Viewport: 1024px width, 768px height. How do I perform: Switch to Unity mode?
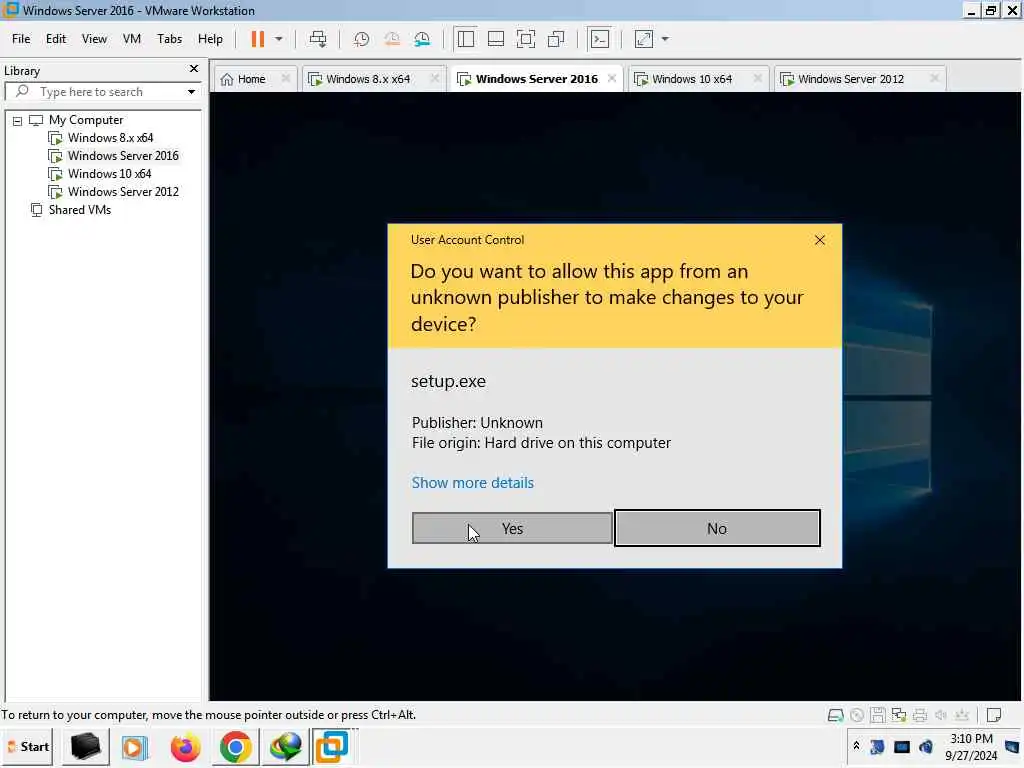pyautogui.click(x=556, y=39)
